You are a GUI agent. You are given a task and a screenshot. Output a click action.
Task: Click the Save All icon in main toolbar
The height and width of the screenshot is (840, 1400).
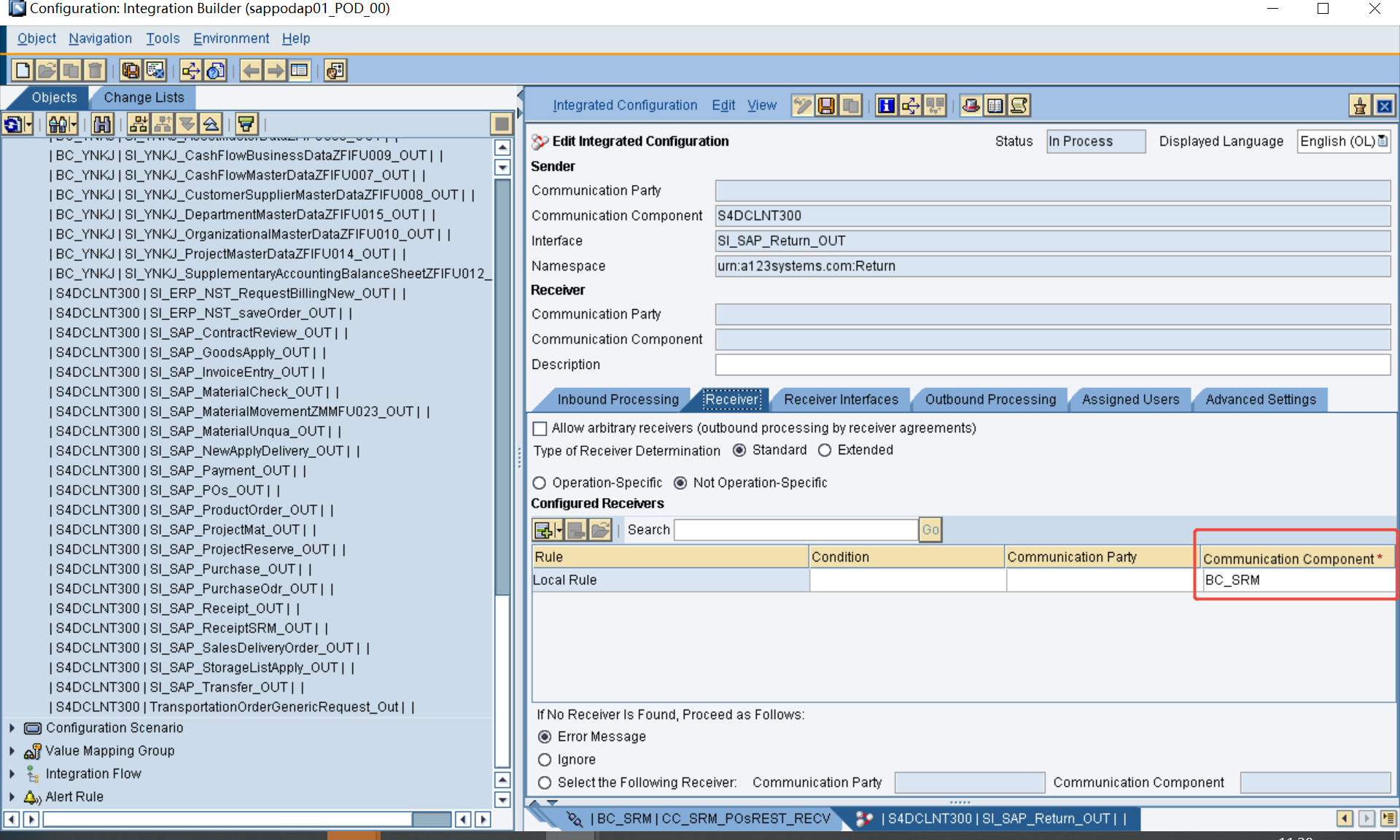pos(131,71)
